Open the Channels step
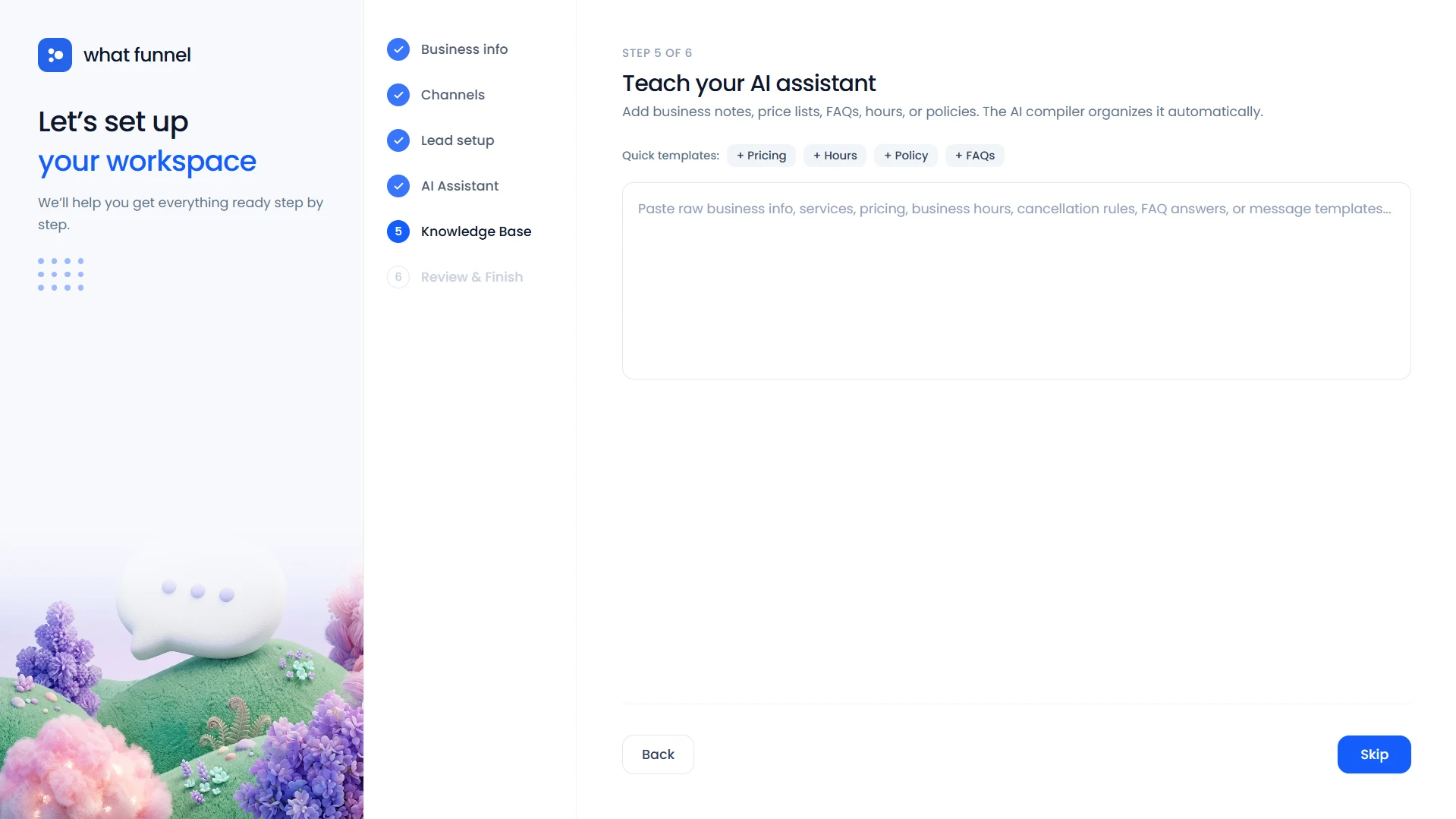 point(453,95)
